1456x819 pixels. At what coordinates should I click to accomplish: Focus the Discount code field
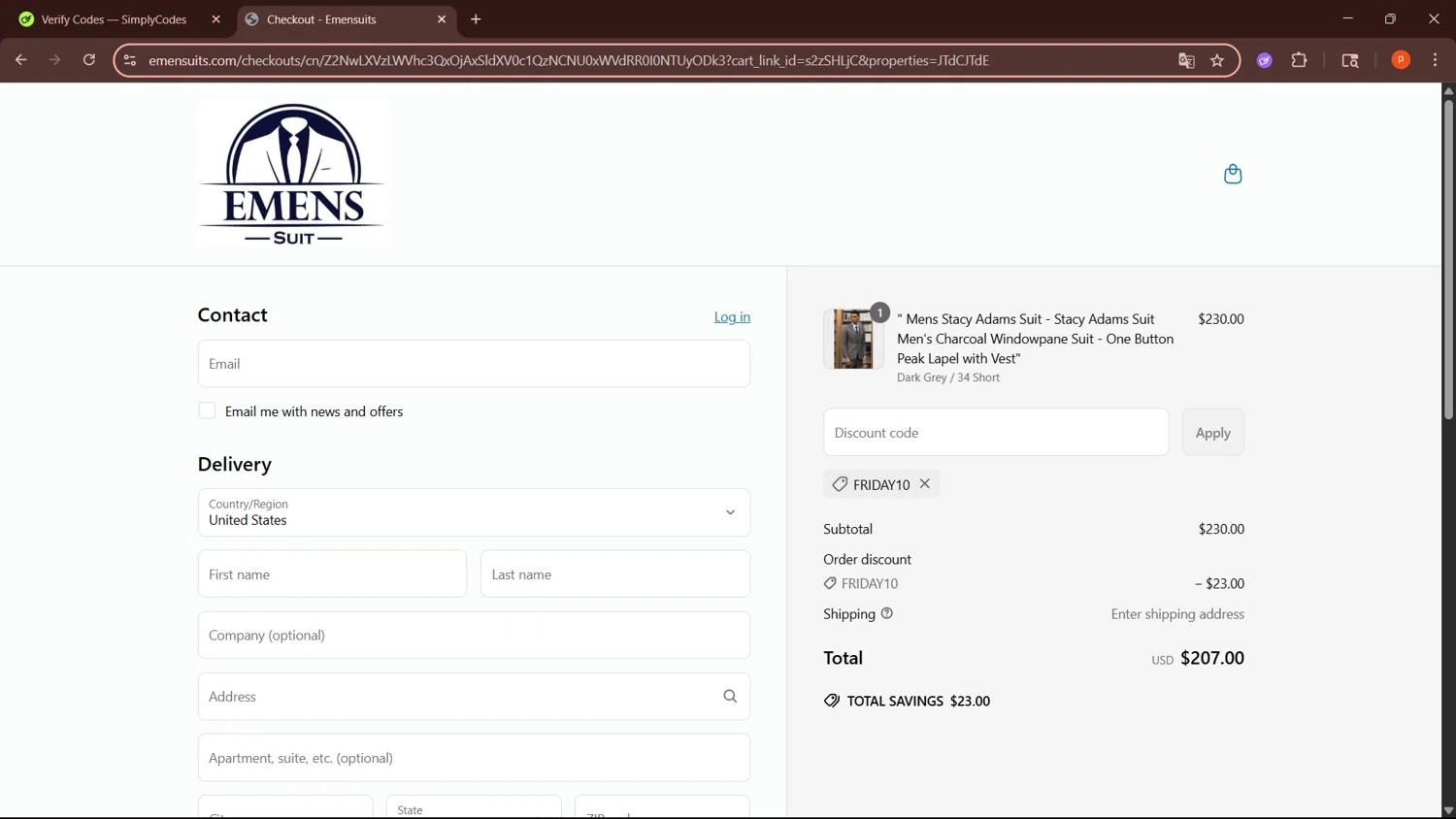(996, 432)
